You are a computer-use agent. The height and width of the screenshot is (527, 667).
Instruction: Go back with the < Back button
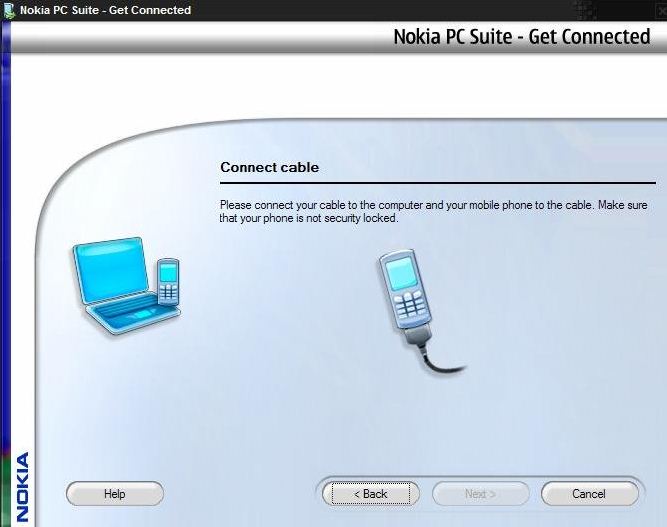pos(371,494)
